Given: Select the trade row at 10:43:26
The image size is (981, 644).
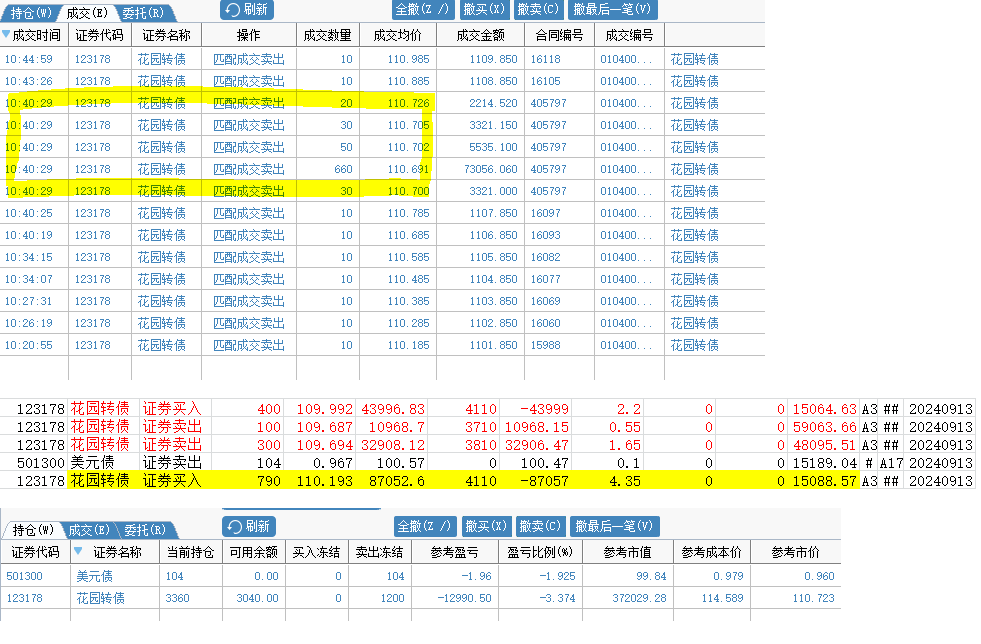Looking at the screenshot, I should [x=382, y=81].
